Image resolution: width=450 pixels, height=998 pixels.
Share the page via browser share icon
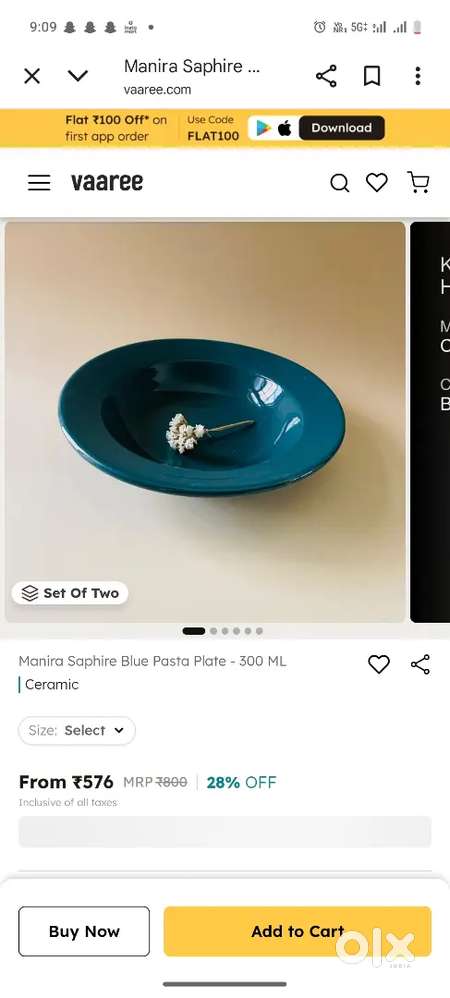tap(326, 76)
